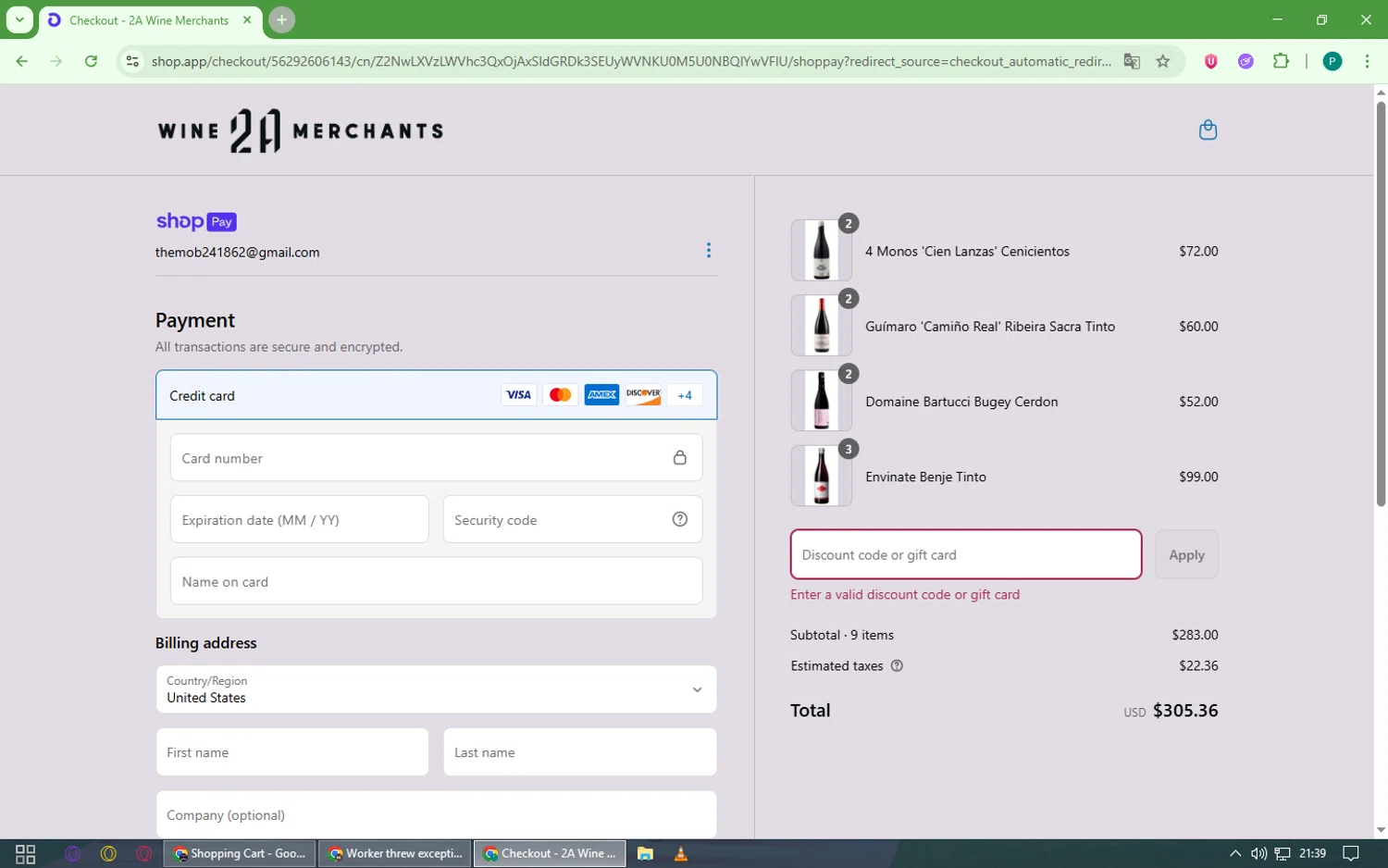
Task: Open the notification center icon
Action: [x=1351, y=853]
